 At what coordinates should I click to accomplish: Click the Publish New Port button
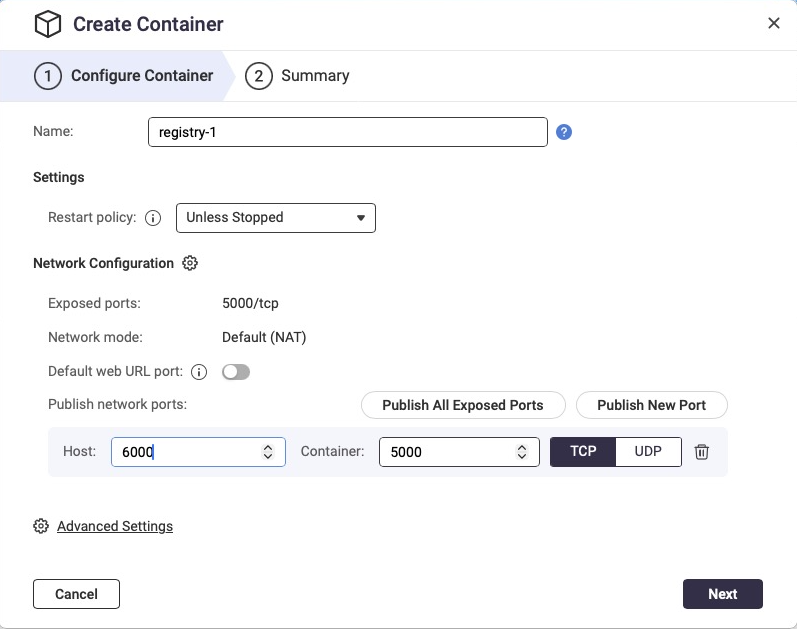651,405
